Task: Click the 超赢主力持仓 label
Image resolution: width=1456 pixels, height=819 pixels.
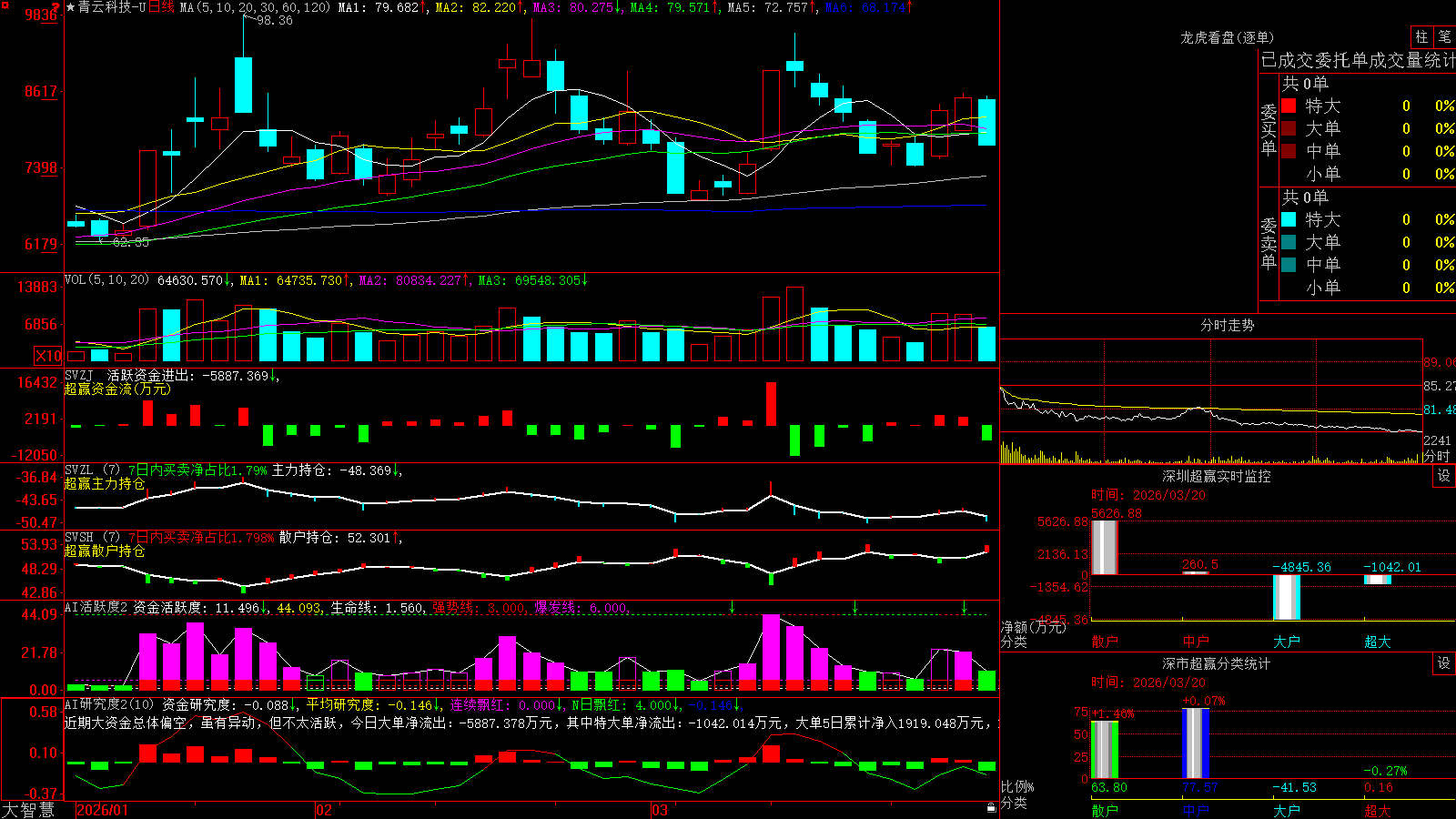Action: [x=105, y=483]
